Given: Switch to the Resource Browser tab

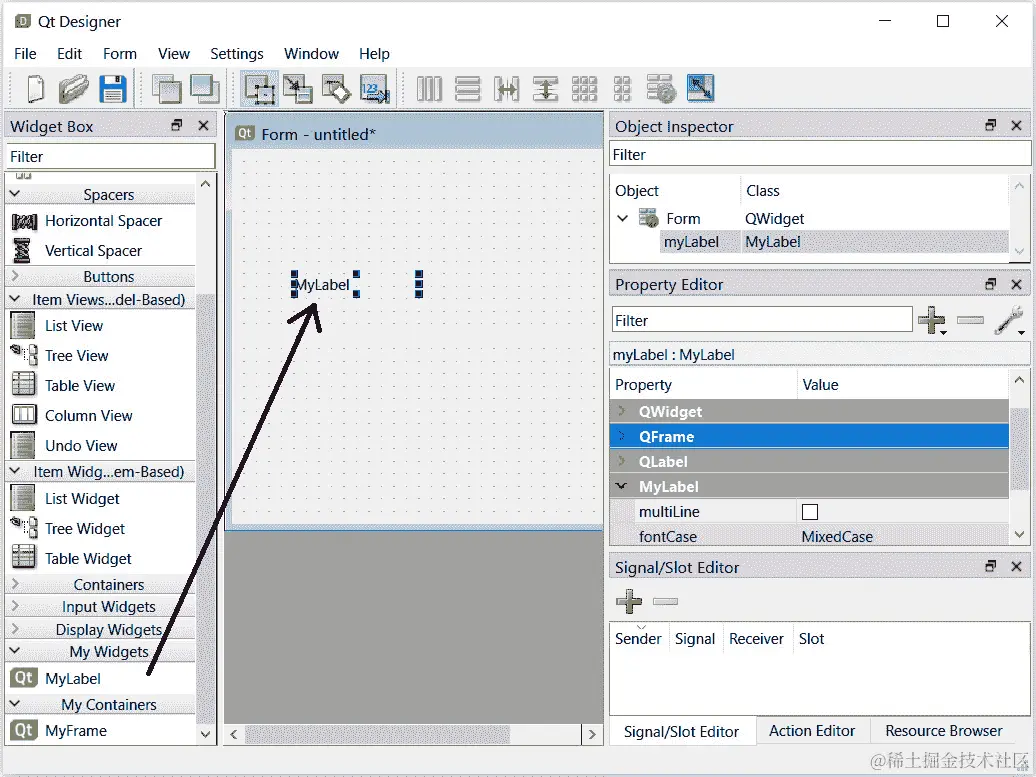Looking at the screenshot, I should point(944,731).
